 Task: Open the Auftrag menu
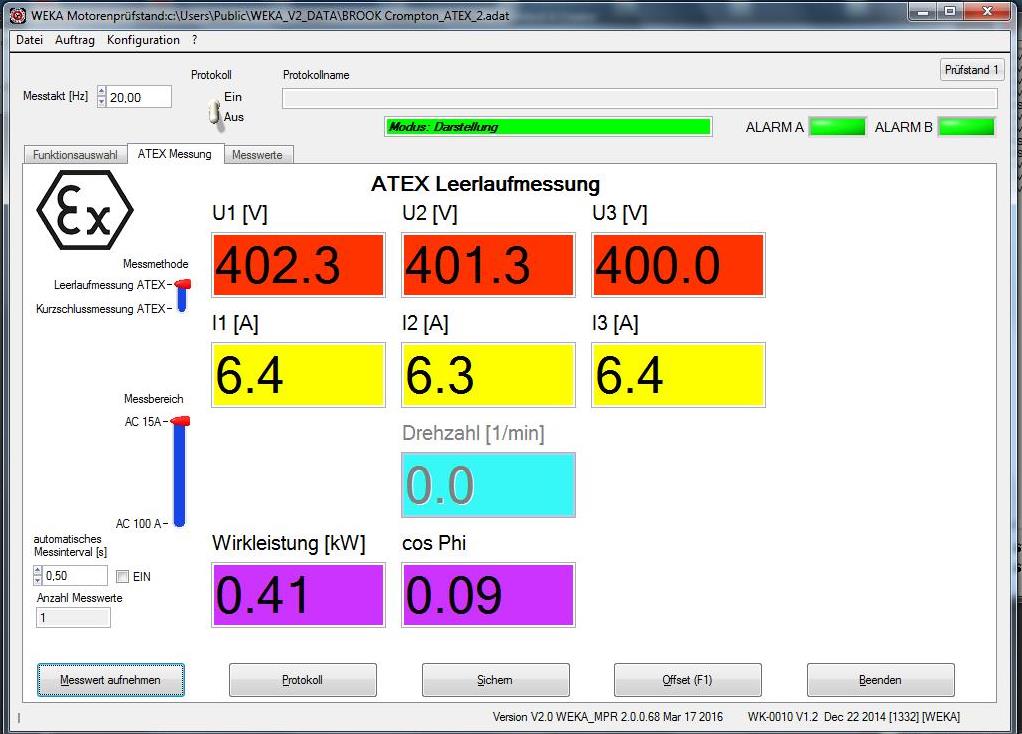pos(75,40)
